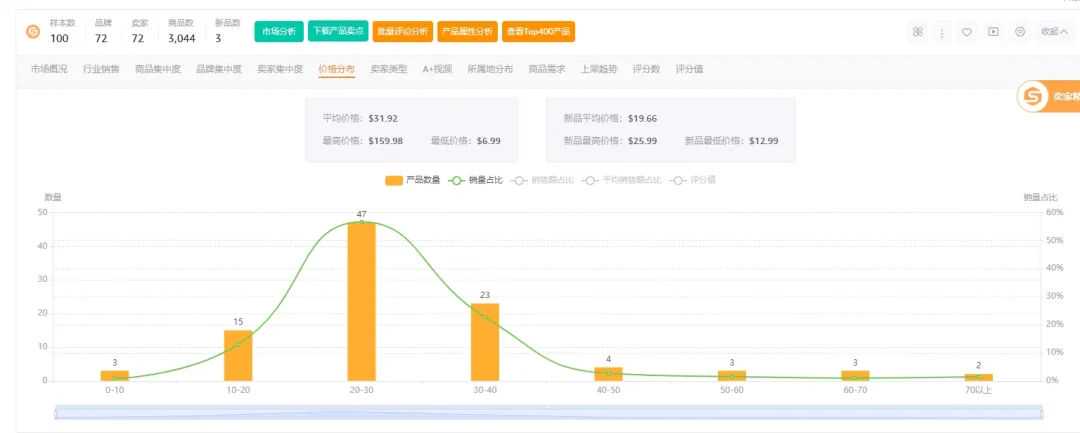Click the 30-40 price bar labeled 23

(485, 342)
